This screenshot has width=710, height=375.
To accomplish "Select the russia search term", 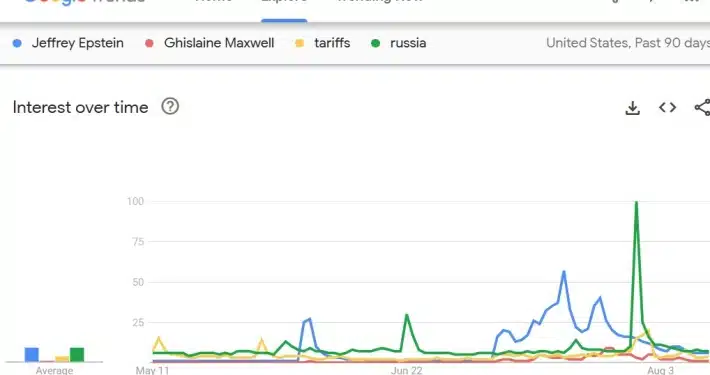I will point(408,43).
